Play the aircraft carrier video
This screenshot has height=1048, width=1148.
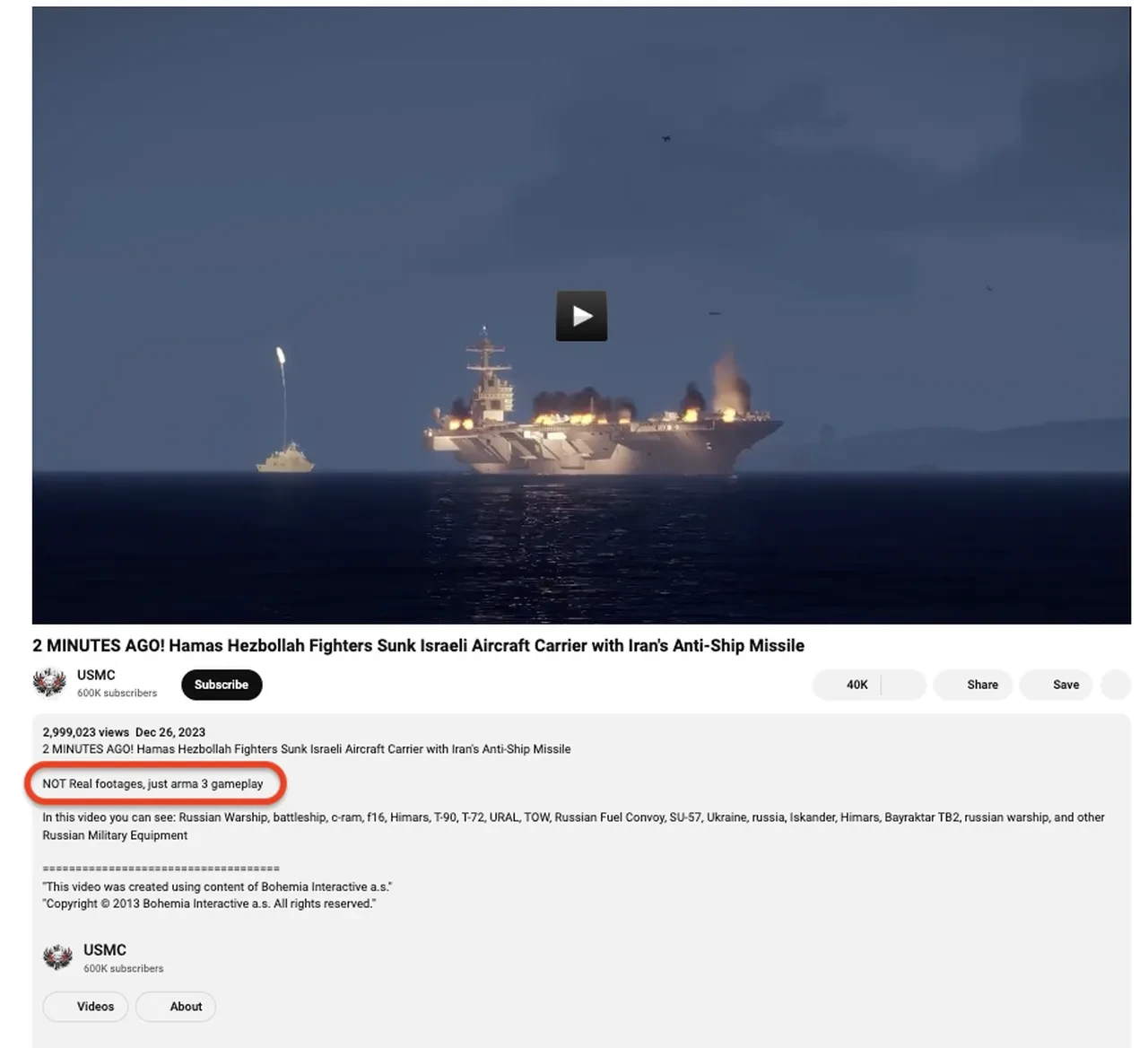pos(581,316)
